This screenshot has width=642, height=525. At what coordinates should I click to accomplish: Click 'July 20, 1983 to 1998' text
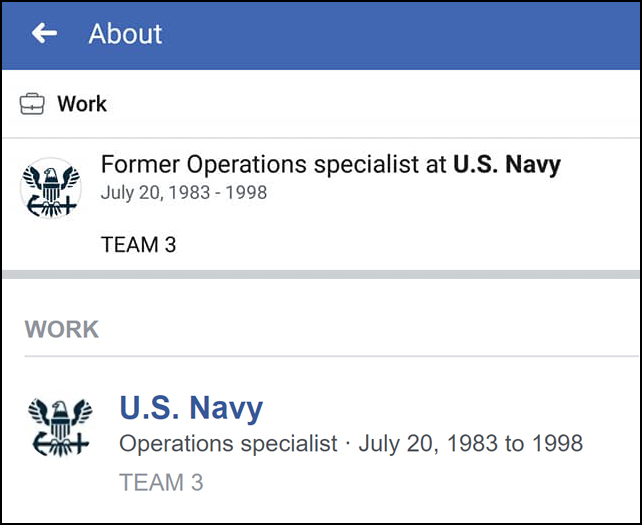click(x=470, y=443)
